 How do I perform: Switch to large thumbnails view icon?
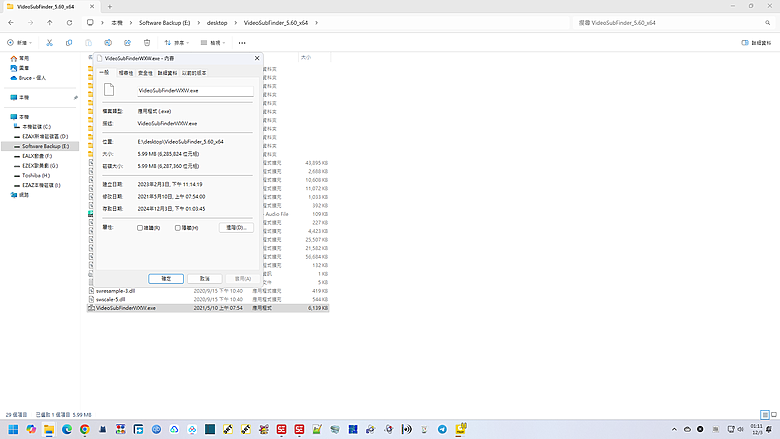coord(774,415)
